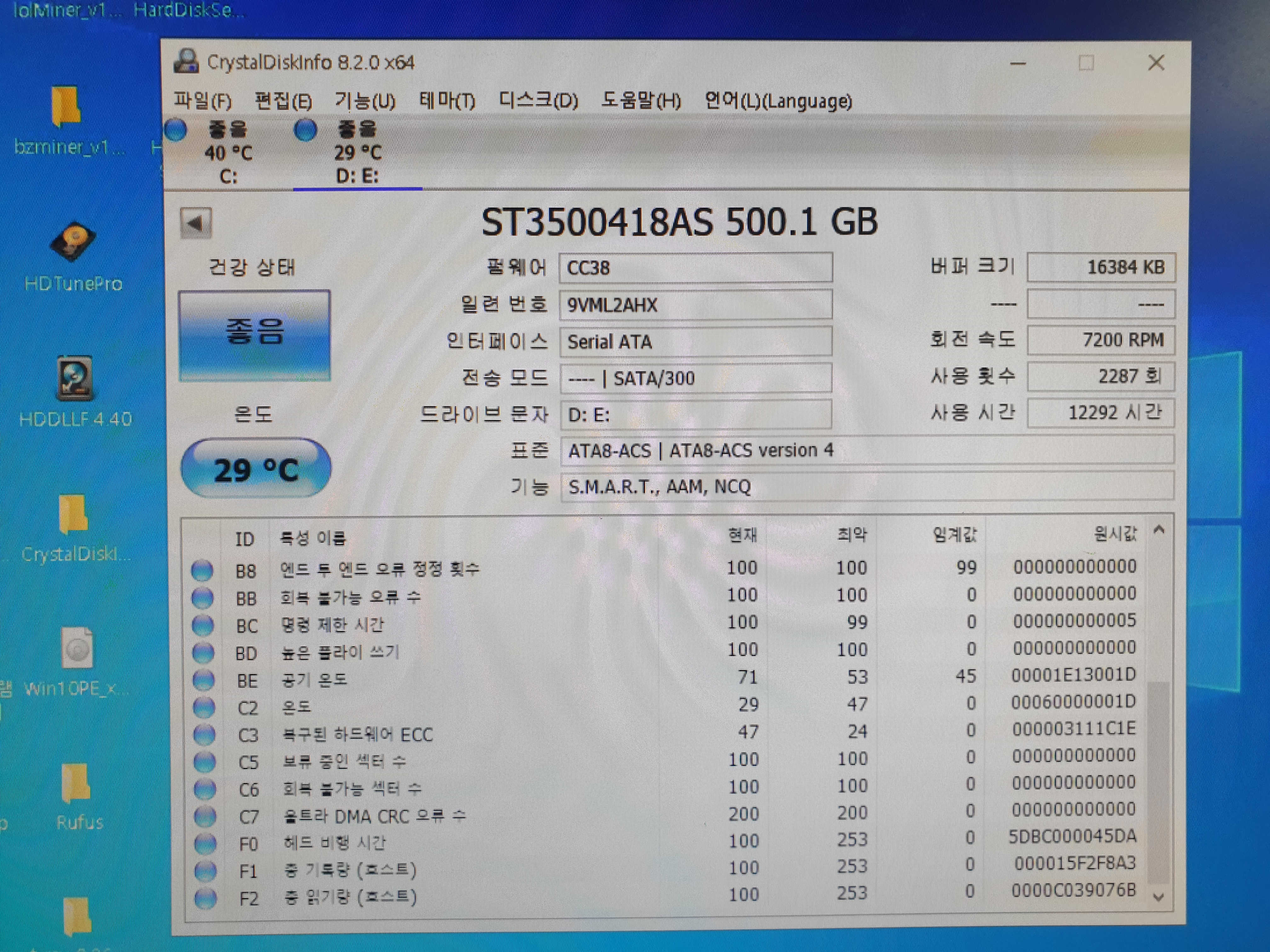Click raw value 00001E13001D

tap(1074, 675)
